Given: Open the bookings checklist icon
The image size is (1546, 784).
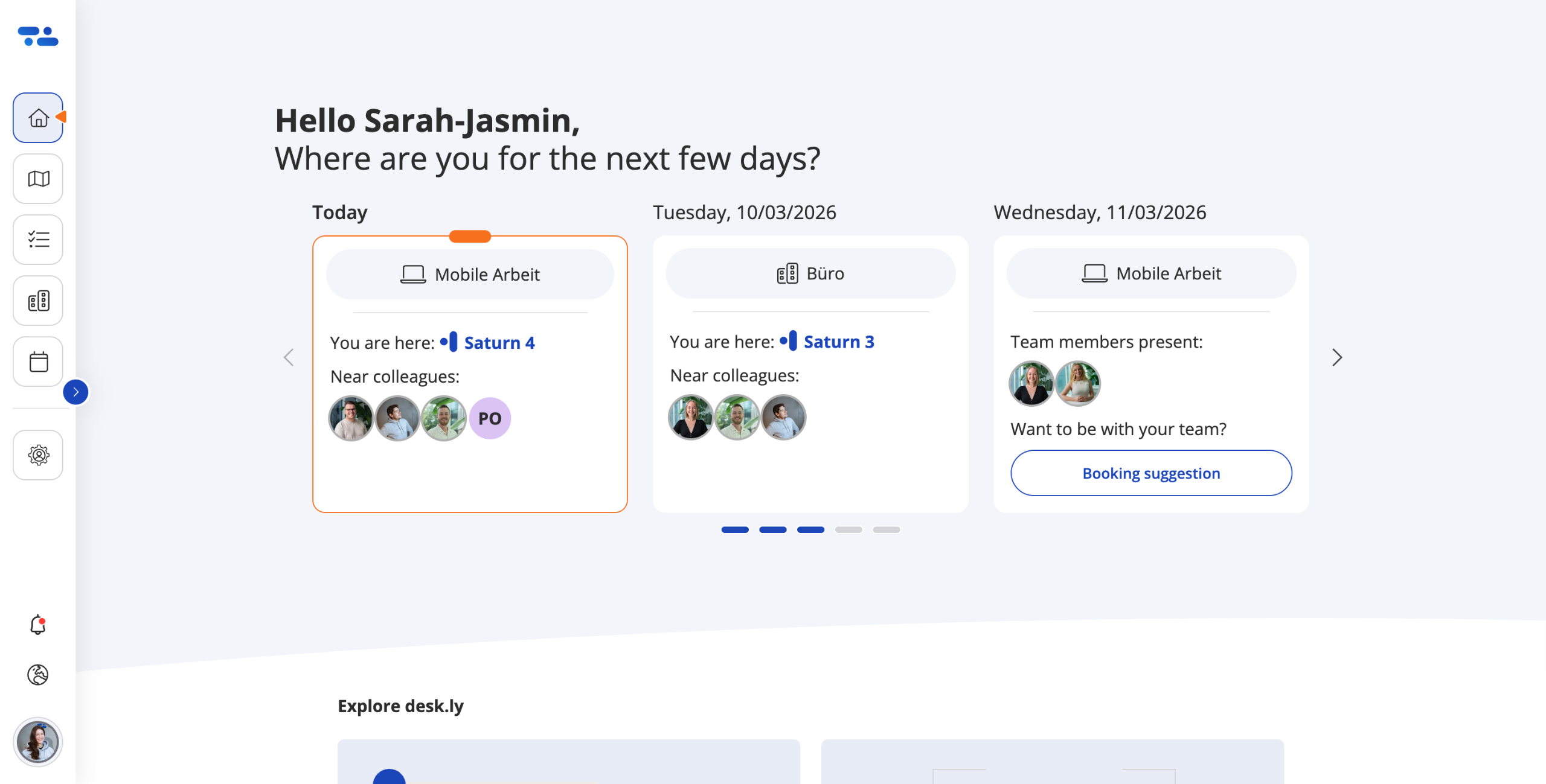Looking at the screenshot, I should 38,240.
